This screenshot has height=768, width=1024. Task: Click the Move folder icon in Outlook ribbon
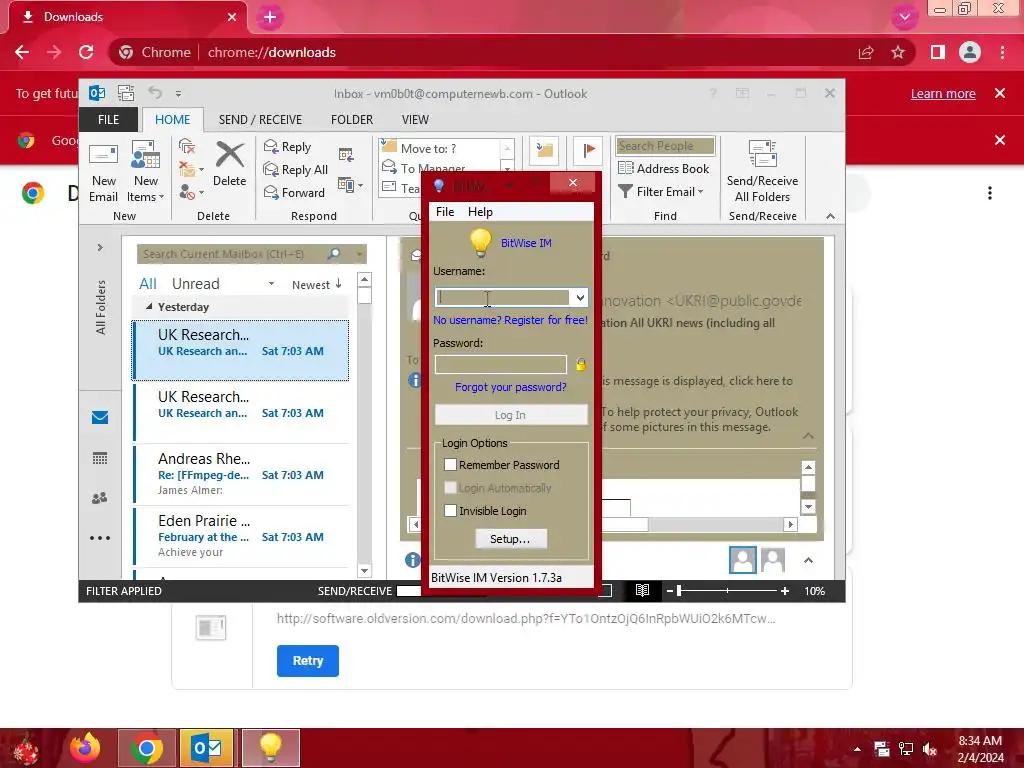pyautogui.click(x=544, y=151)
